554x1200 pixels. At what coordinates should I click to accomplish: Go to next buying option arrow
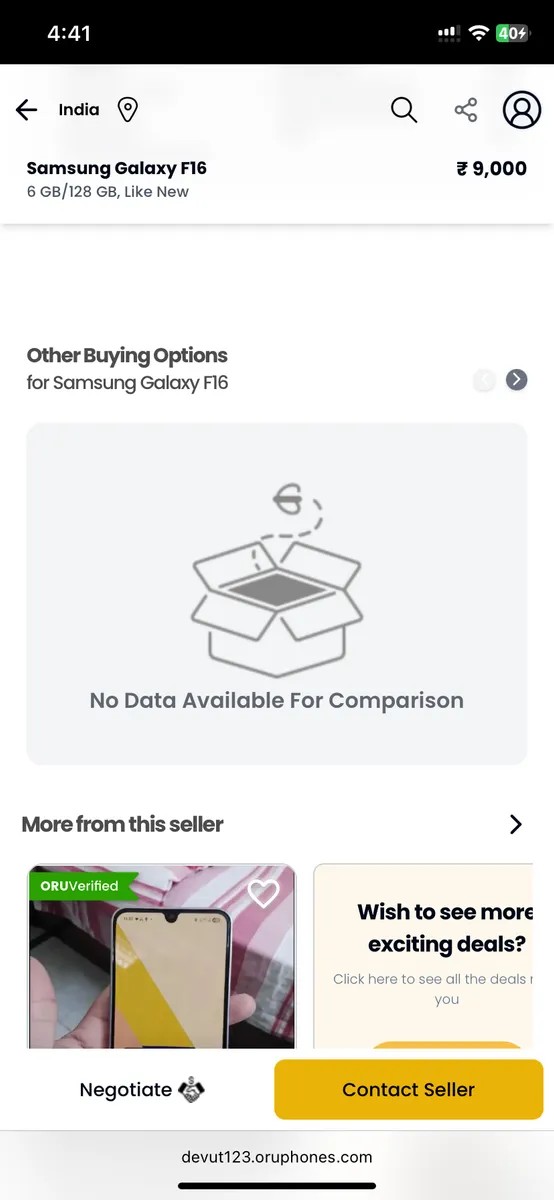pyautogui.click(x=516, y=380)
